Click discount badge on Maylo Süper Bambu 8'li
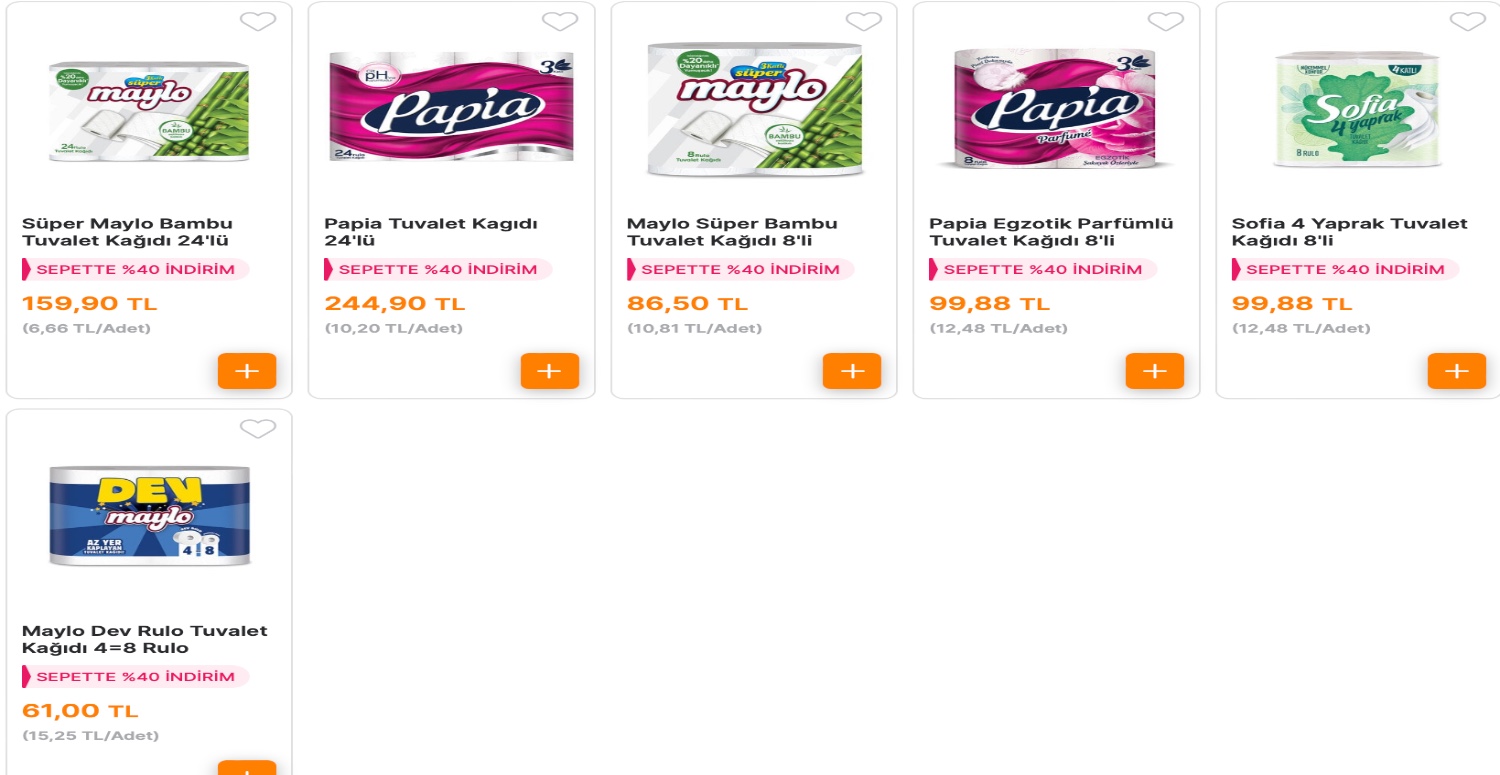Image resolution: width=1500 pixels, height=775 pixels. (x=740, y=269)
